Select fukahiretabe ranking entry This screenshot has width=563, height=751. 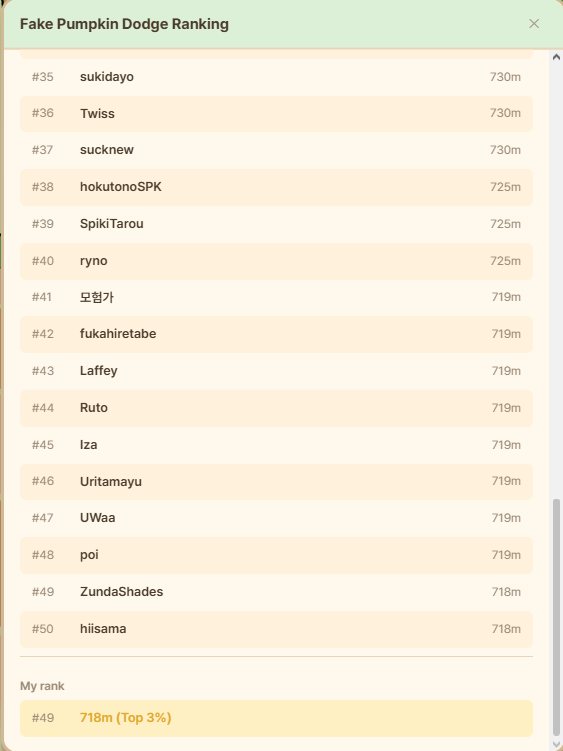[x=276, y=334]
